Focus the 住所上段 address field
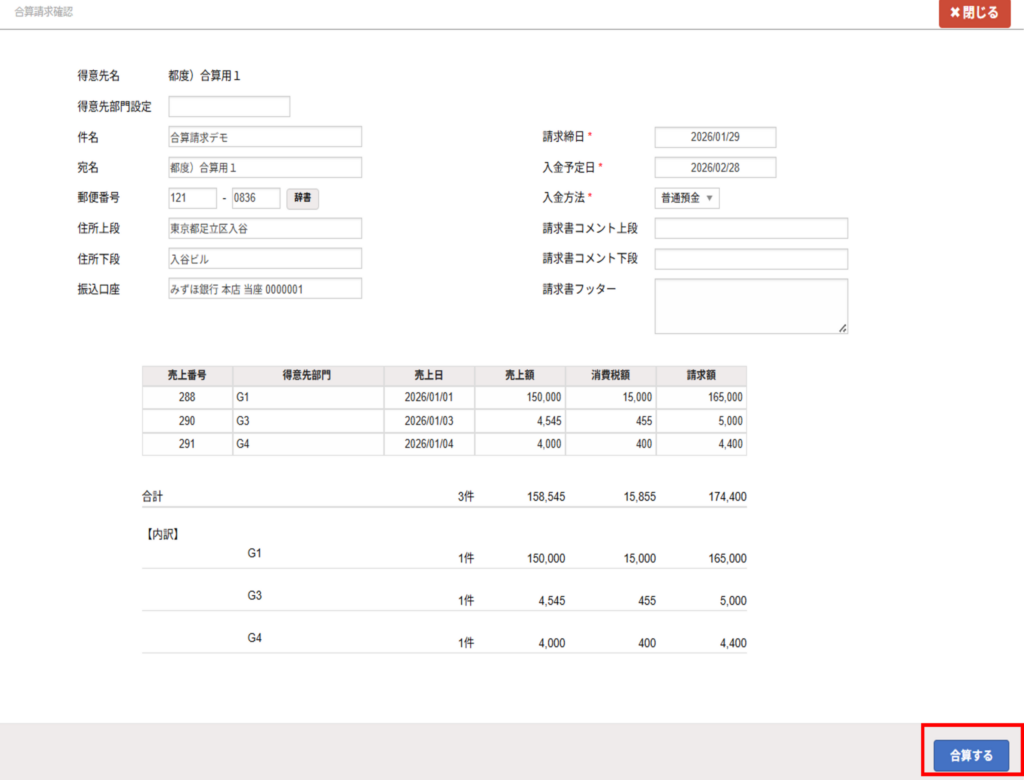1024x780 pixels. pos(265,228)
